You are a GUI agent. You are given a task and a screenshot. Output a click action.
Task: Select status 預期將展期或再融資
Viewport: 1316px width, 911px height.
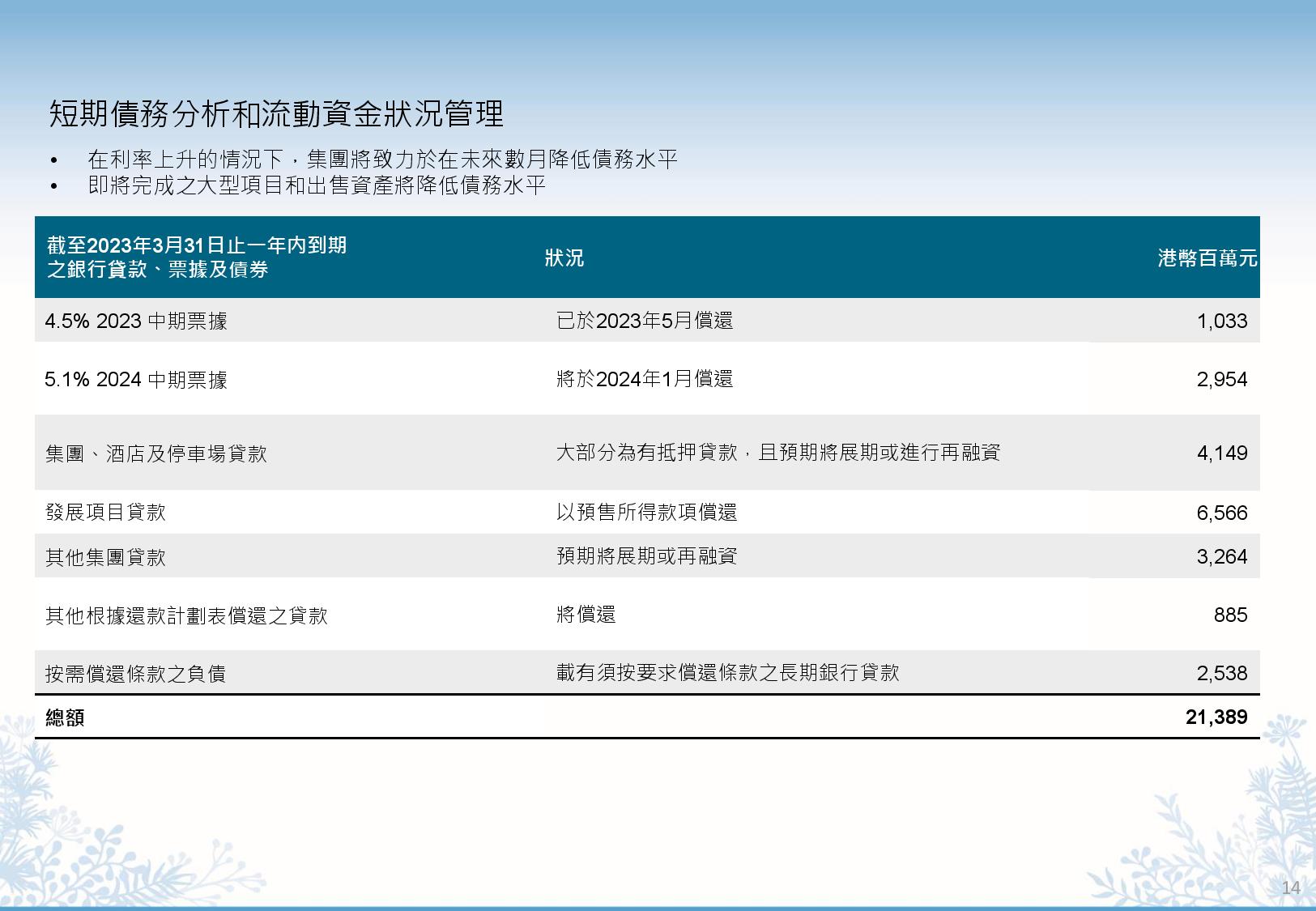pyautogui.click(x=646, y=556)
